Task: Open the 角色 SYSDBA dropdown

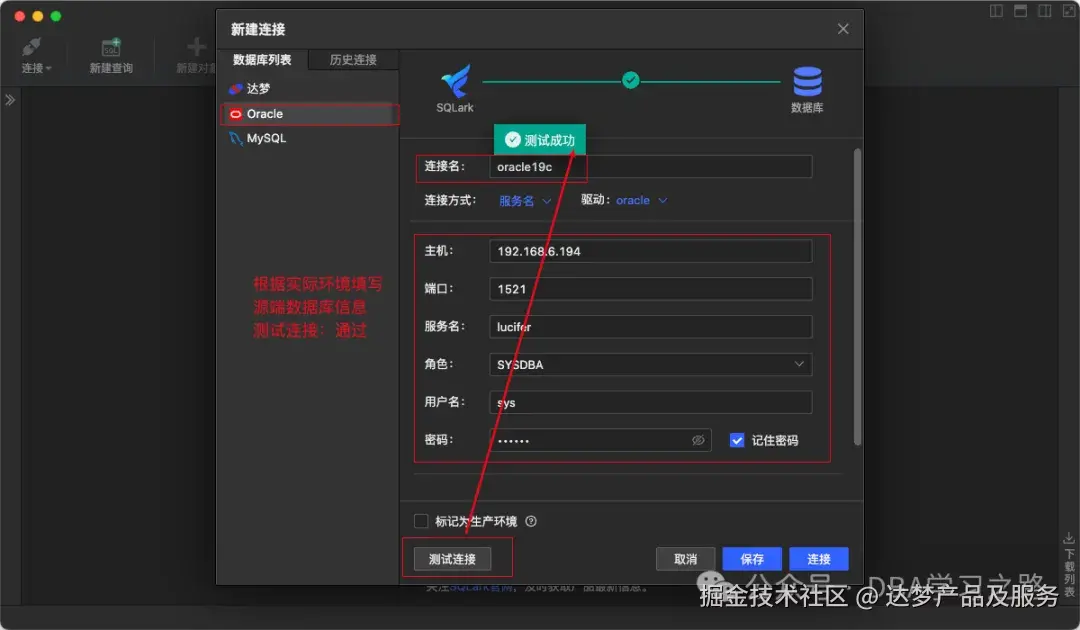Action: point(801,364)
